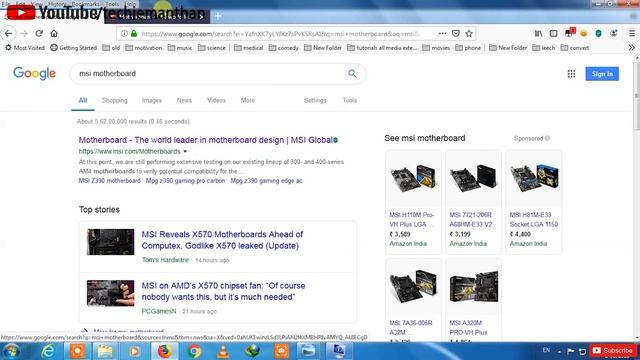Open the Library icon in toolbar

tap(539, 33)
